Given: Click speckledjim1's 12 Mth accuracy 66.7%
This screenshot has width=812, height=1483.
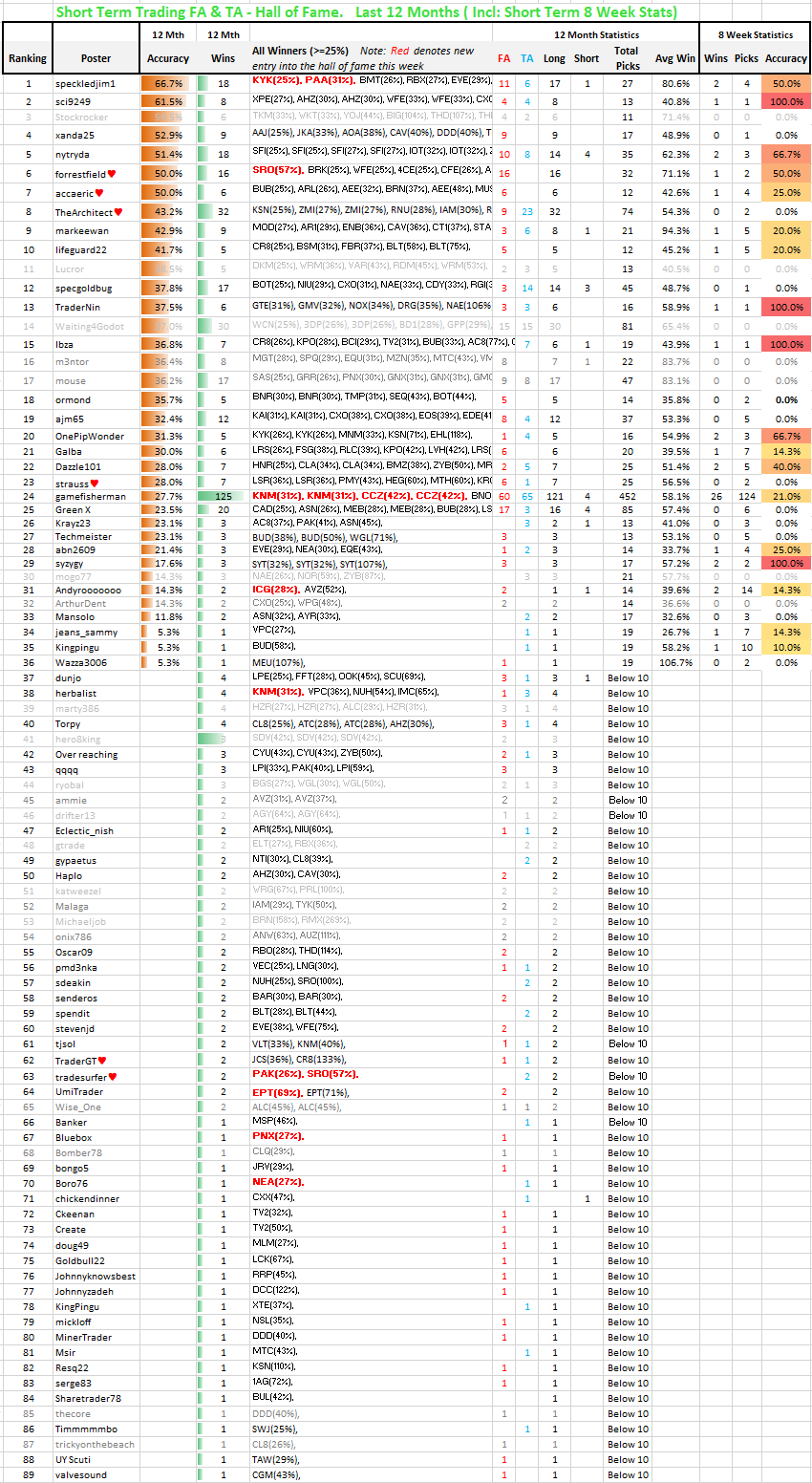Looking at the screenshot, I should coord(168,84).
